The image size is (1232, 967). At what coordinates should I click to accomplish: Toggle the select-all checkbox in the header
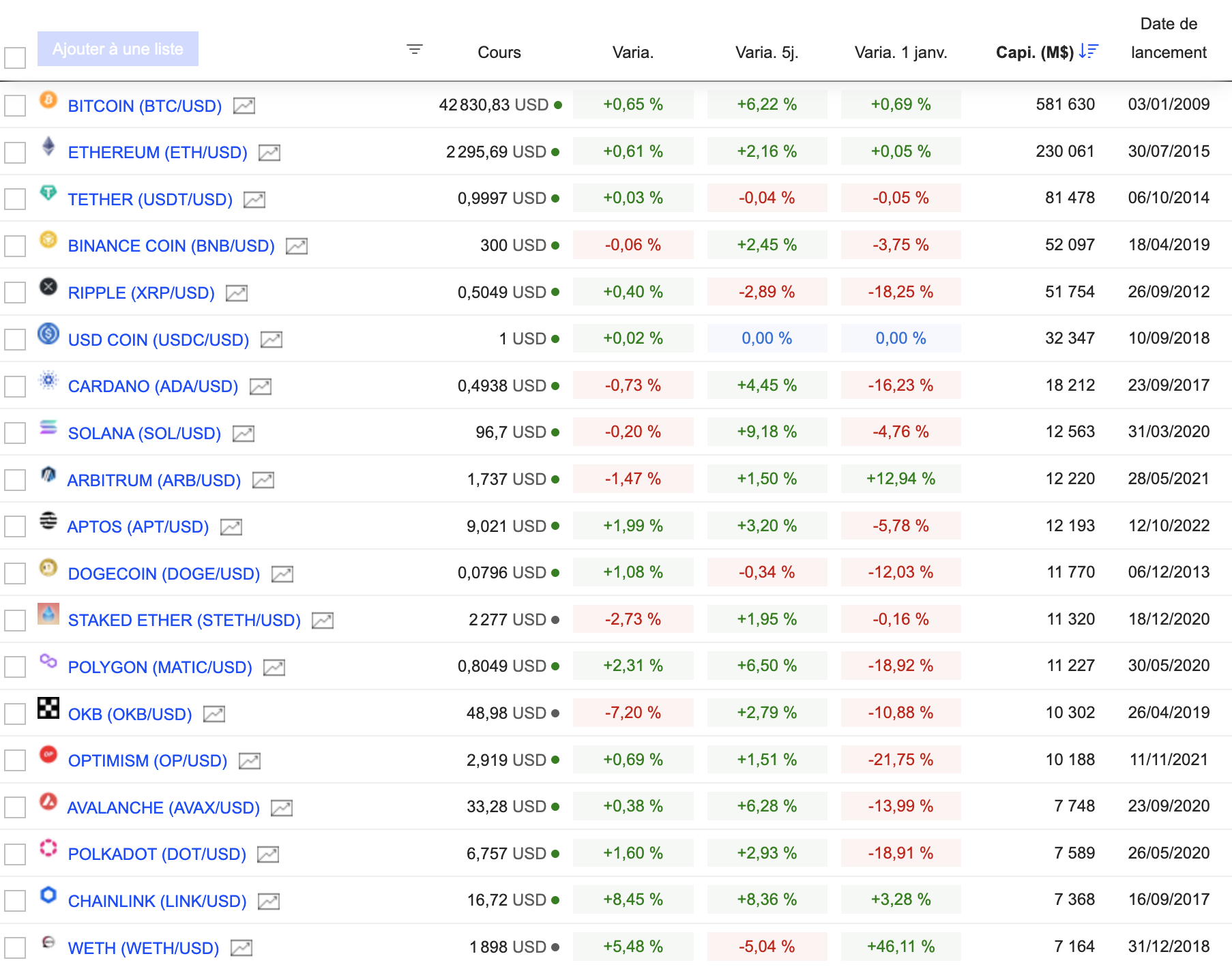(15, 58)
